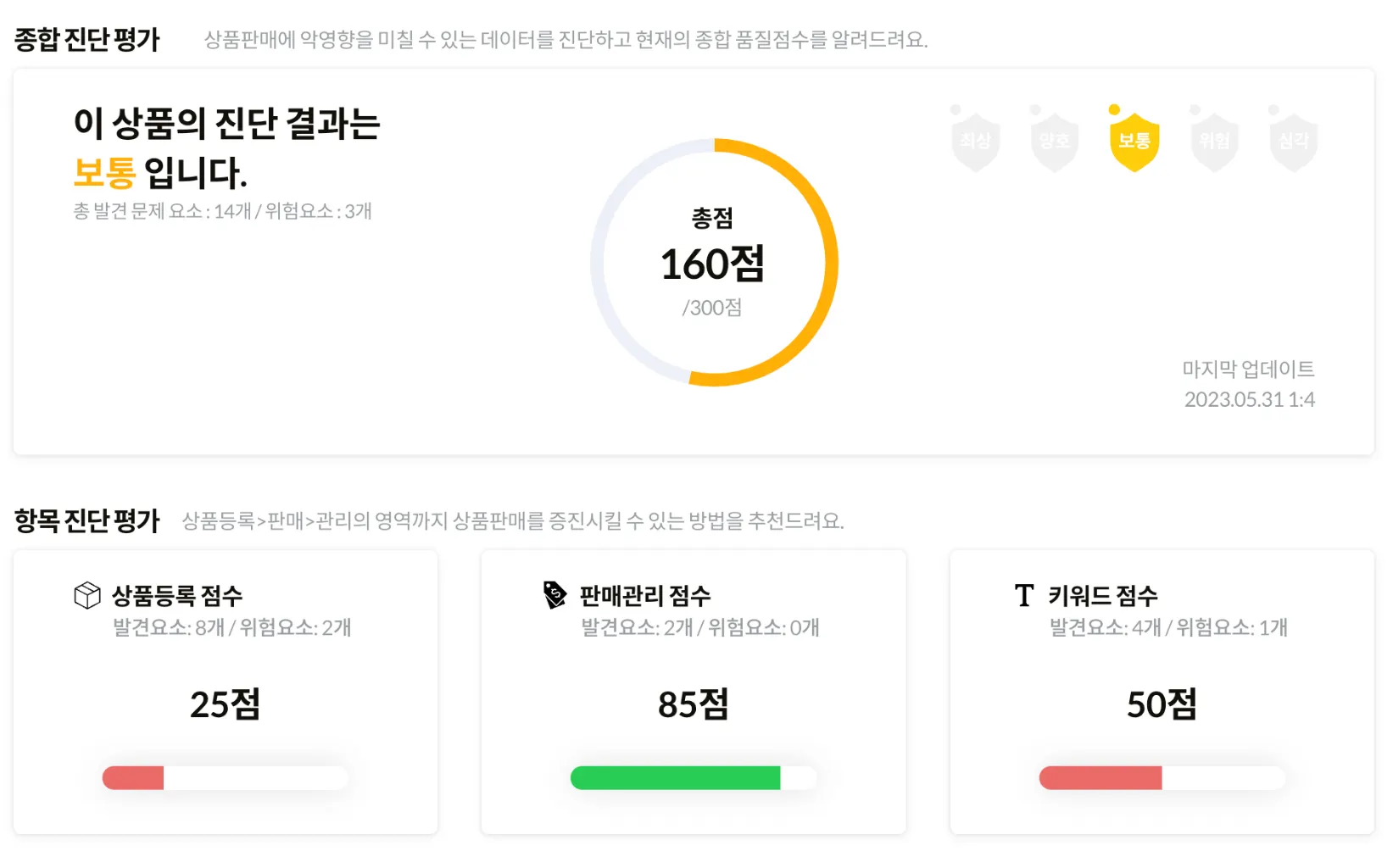Click the 위험 shield badge
The height and width of the screenshot is (868, 1393).
[1214, 142]
